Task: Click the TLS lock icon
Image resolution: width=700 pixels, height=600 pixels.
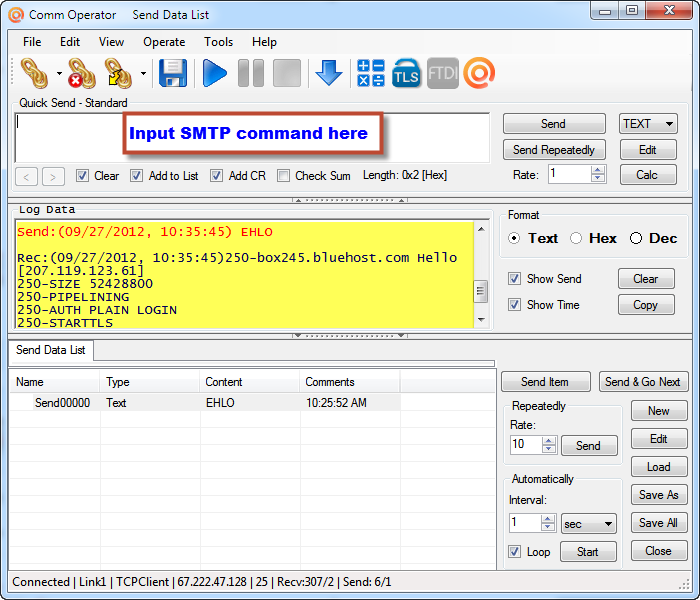Action: pyautogui.click(x=406, y=73)
